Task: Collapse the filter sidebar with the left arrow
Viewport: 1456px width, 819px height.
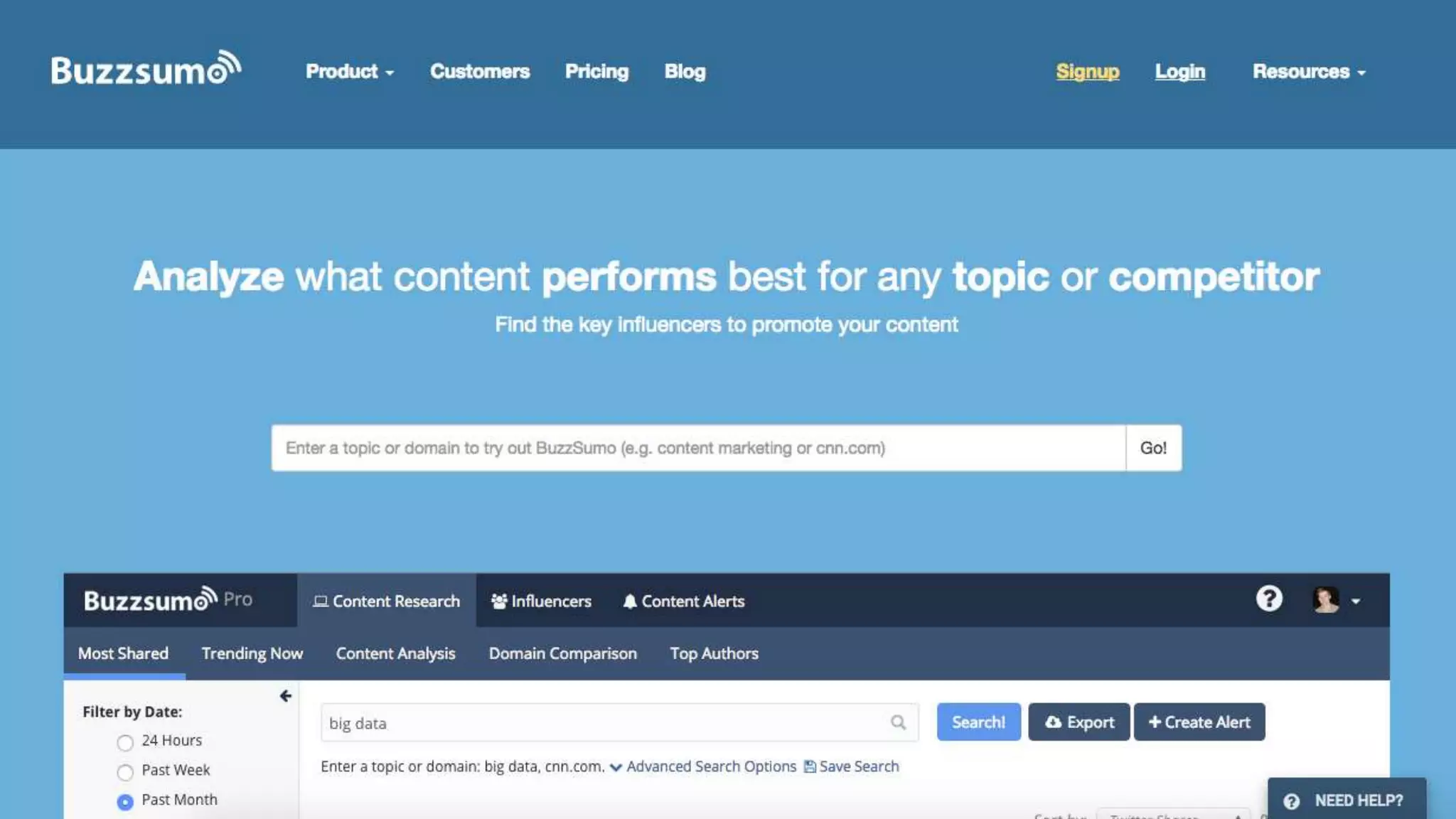Action: tap(285, 696)
